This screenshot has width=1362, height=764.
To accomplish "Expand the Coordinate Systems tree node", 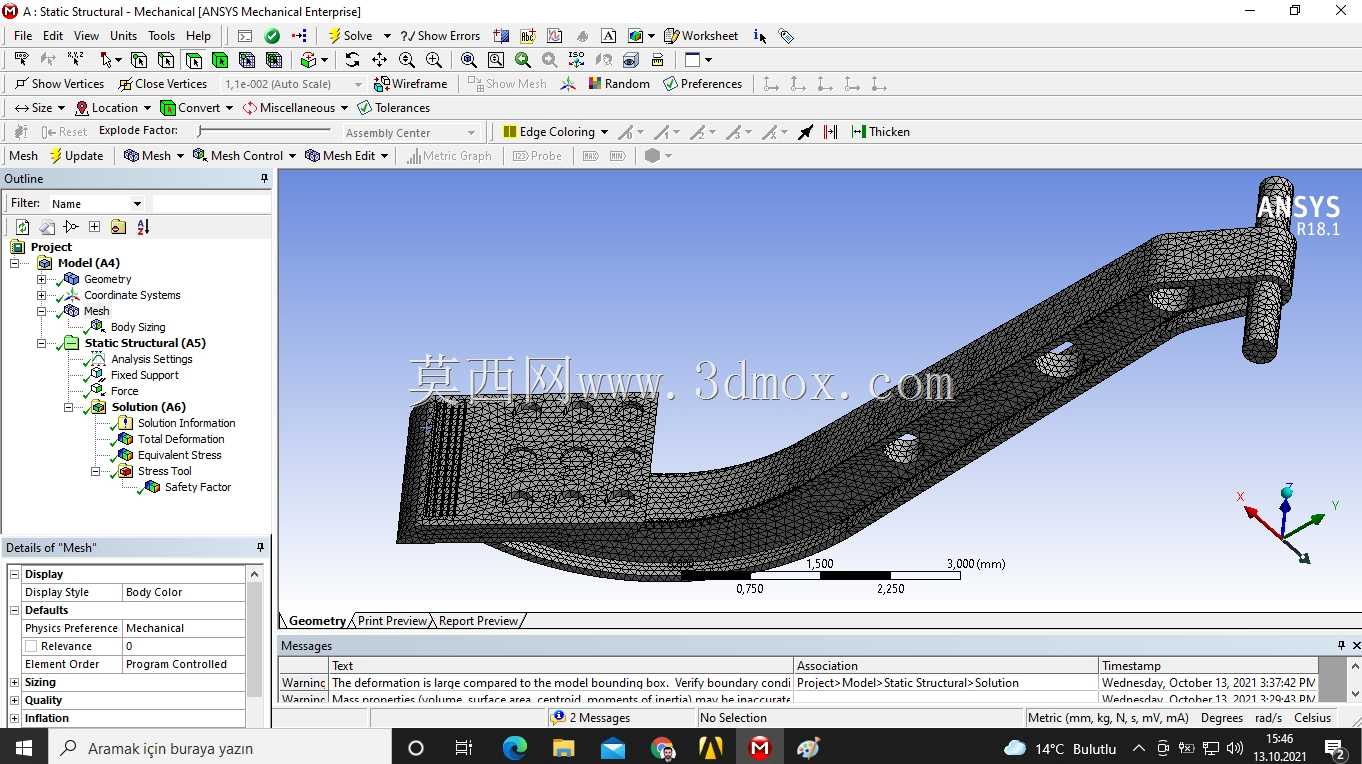I will click(x=41, y=295).
